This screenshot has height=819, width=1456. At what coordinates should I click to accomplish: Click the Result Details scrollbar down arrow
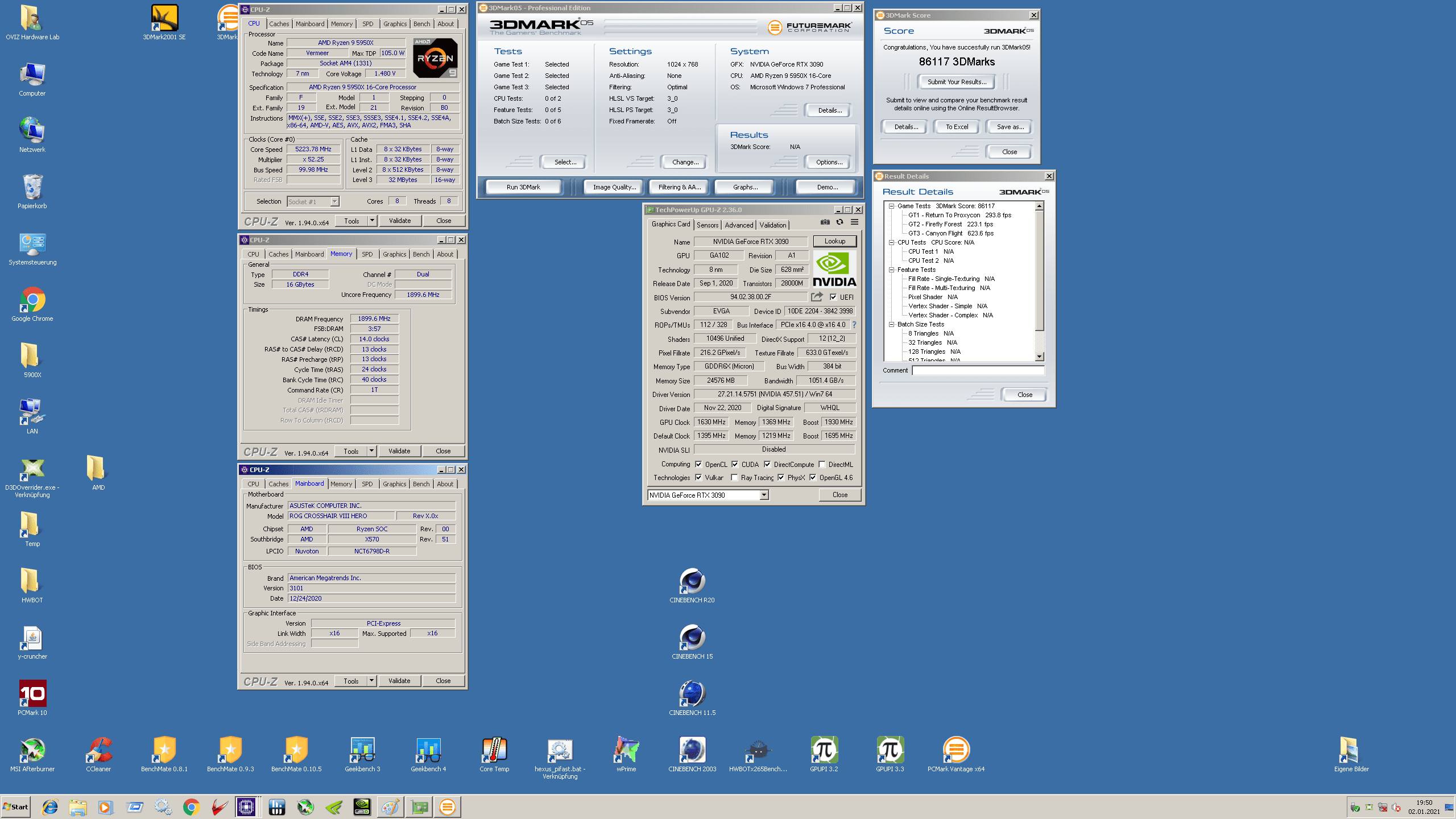[1040, 357]
